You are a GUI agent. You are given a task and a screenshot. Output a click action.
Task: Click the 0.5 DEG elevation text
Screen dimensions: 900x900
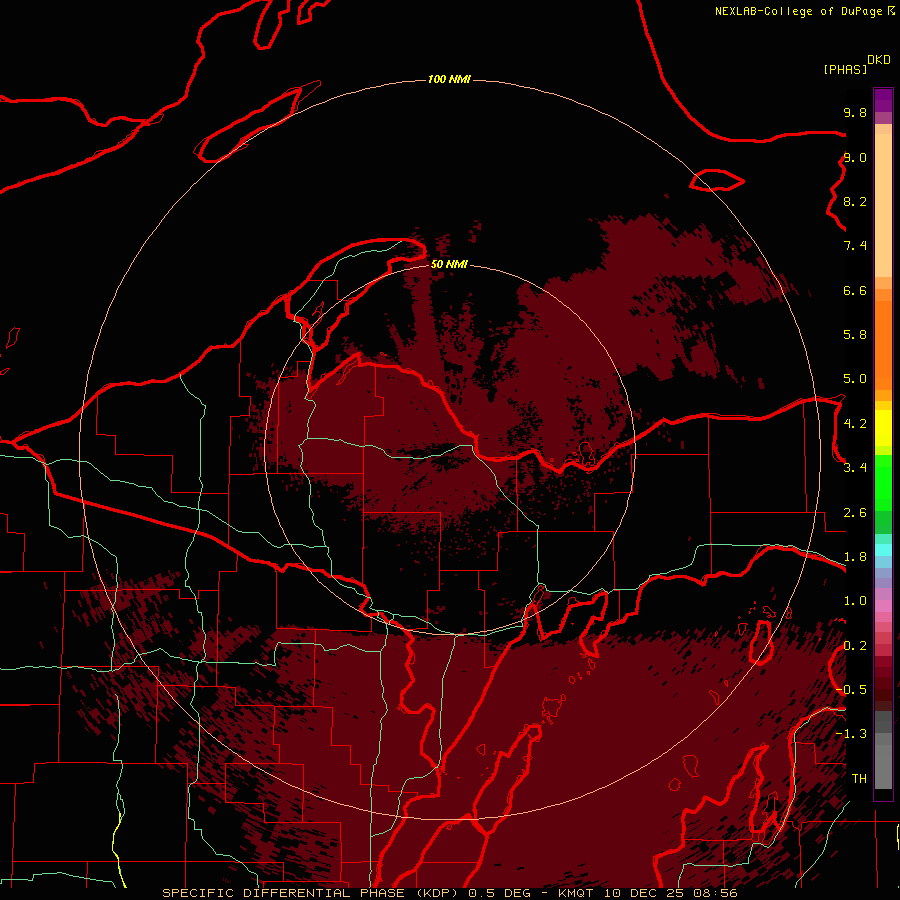tap(499, 893)
